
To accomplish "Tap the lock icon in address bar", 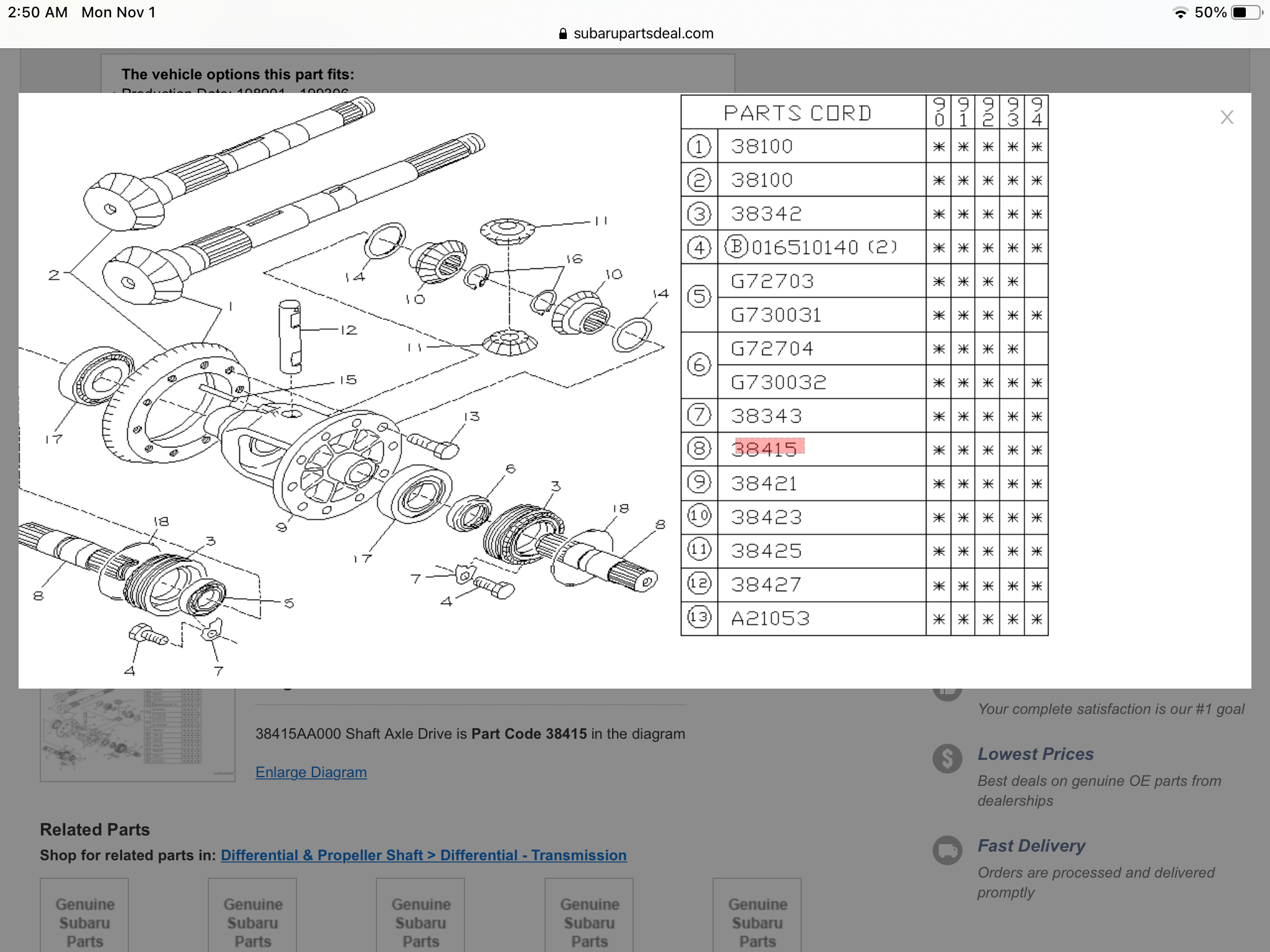I will (x=563, y=34).
